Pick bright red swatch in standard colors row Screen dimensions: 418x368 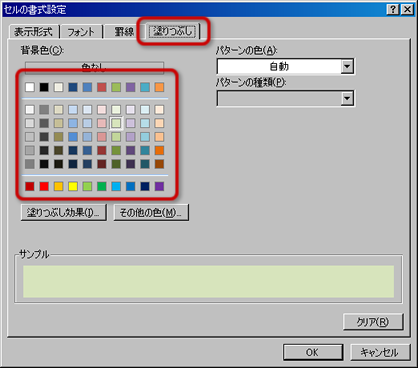coord(44,186)
